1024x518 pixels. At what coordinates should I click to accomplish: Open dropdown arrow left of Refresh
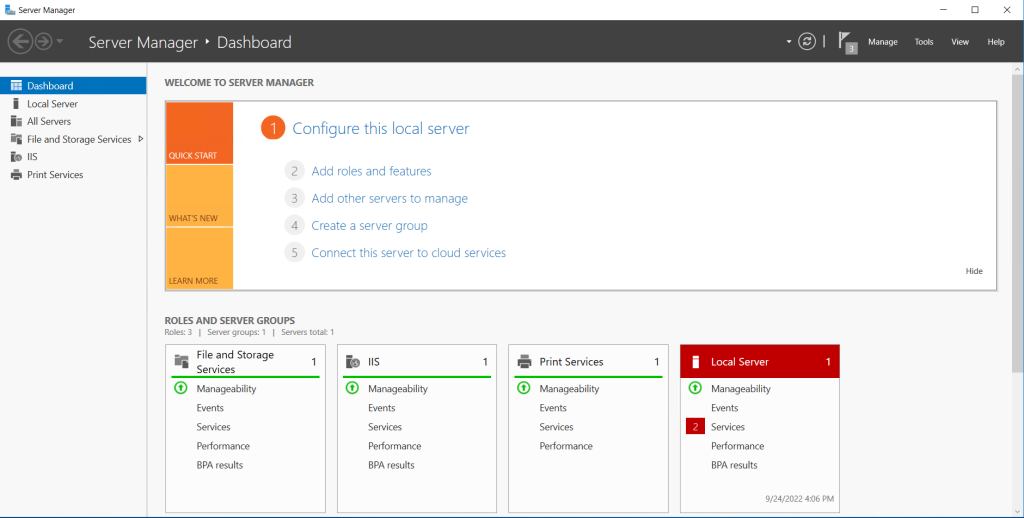tap(789, 42)
